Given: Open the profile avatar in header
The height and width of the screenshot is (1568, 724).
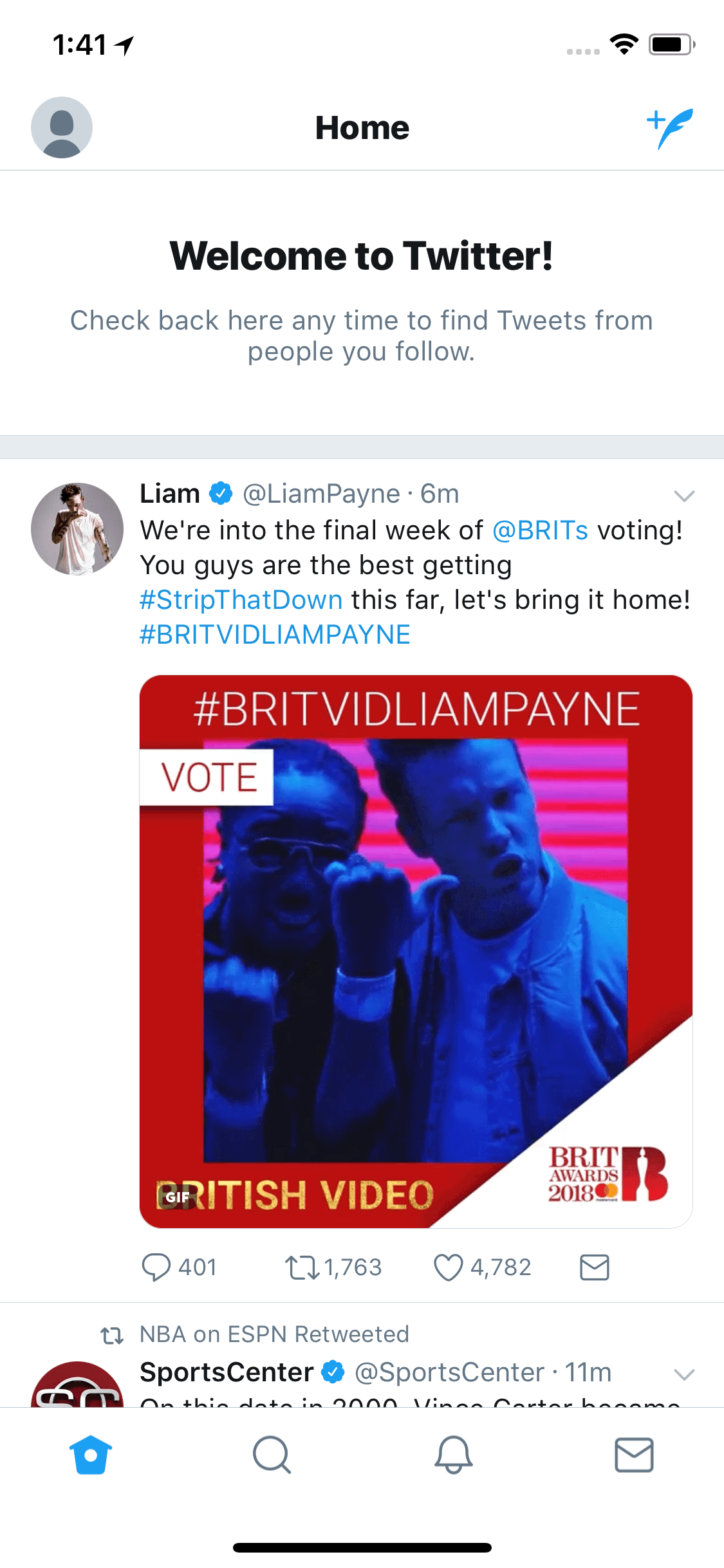Looking at the screenshot, I should tap(62, 127).
